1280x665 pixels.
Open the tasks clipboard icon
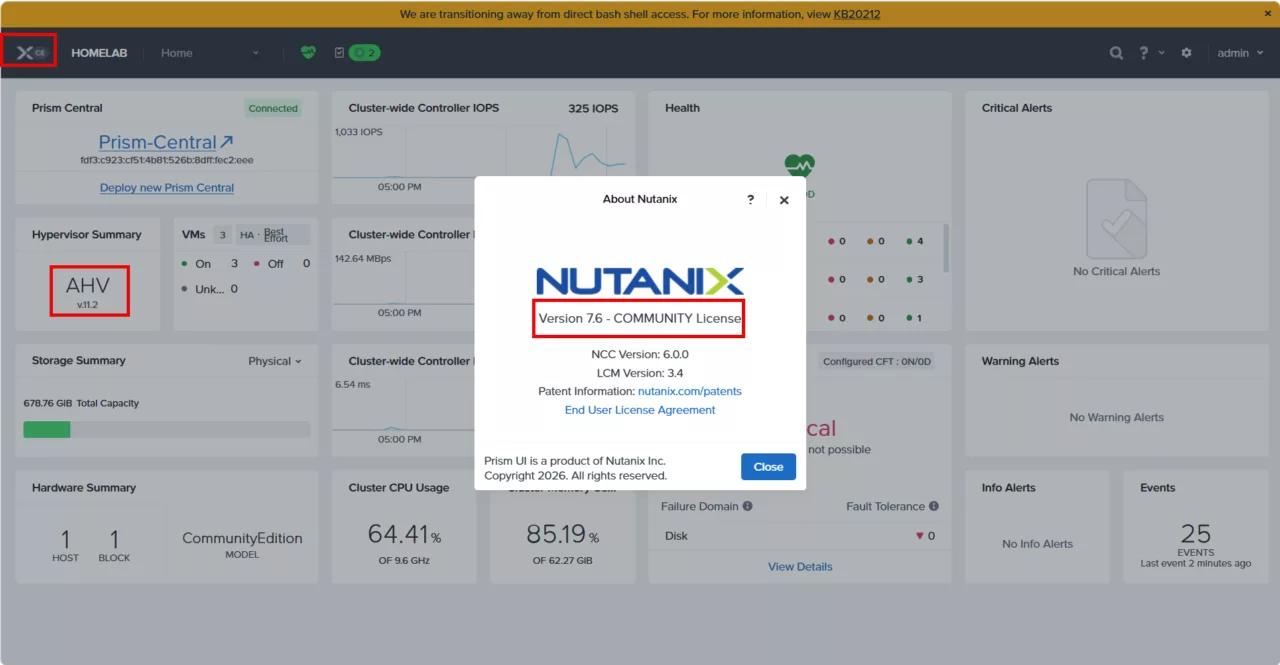339,53
